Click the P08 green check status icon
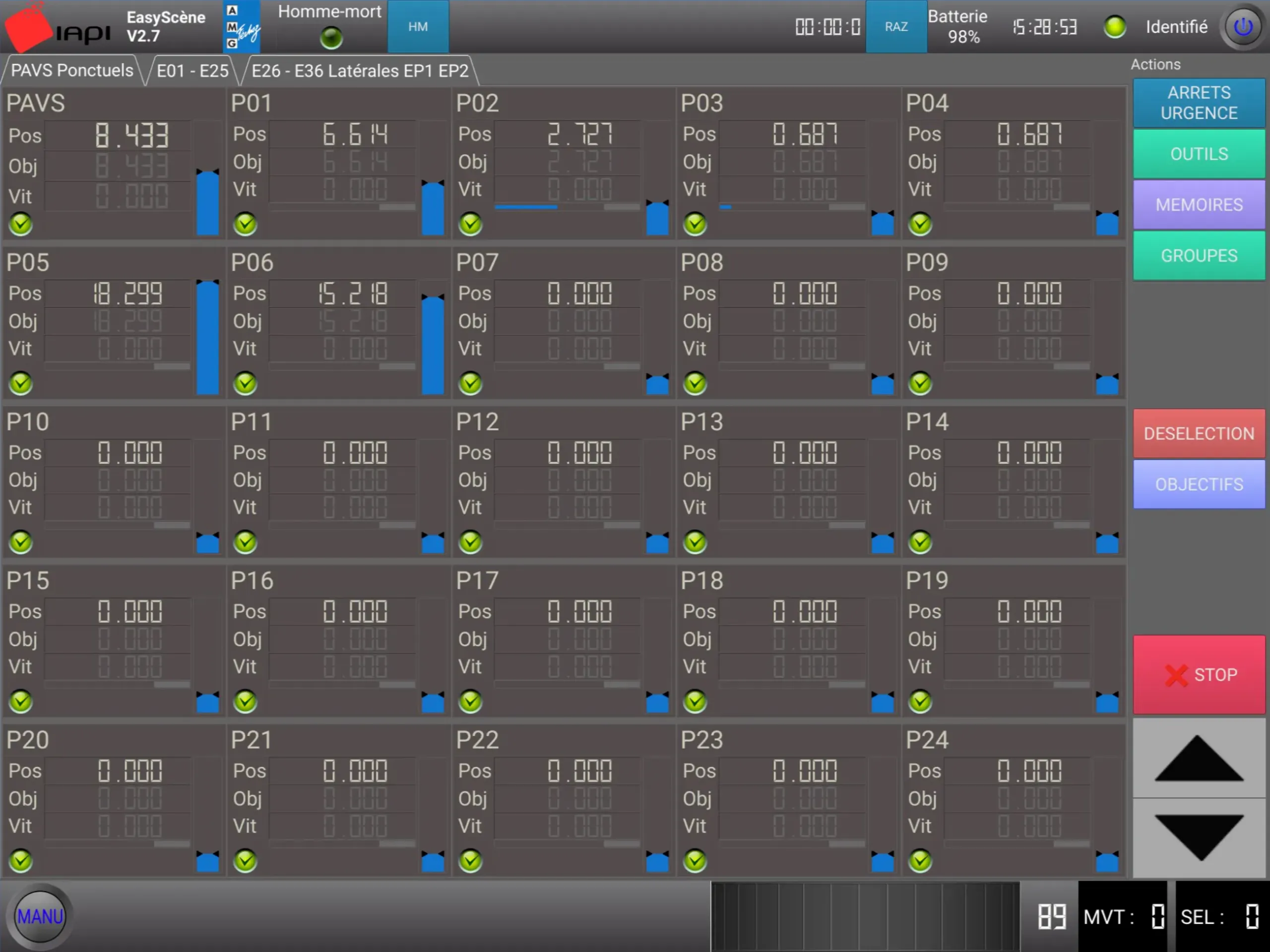This screenshot has height=952, width=1270. 695,383
